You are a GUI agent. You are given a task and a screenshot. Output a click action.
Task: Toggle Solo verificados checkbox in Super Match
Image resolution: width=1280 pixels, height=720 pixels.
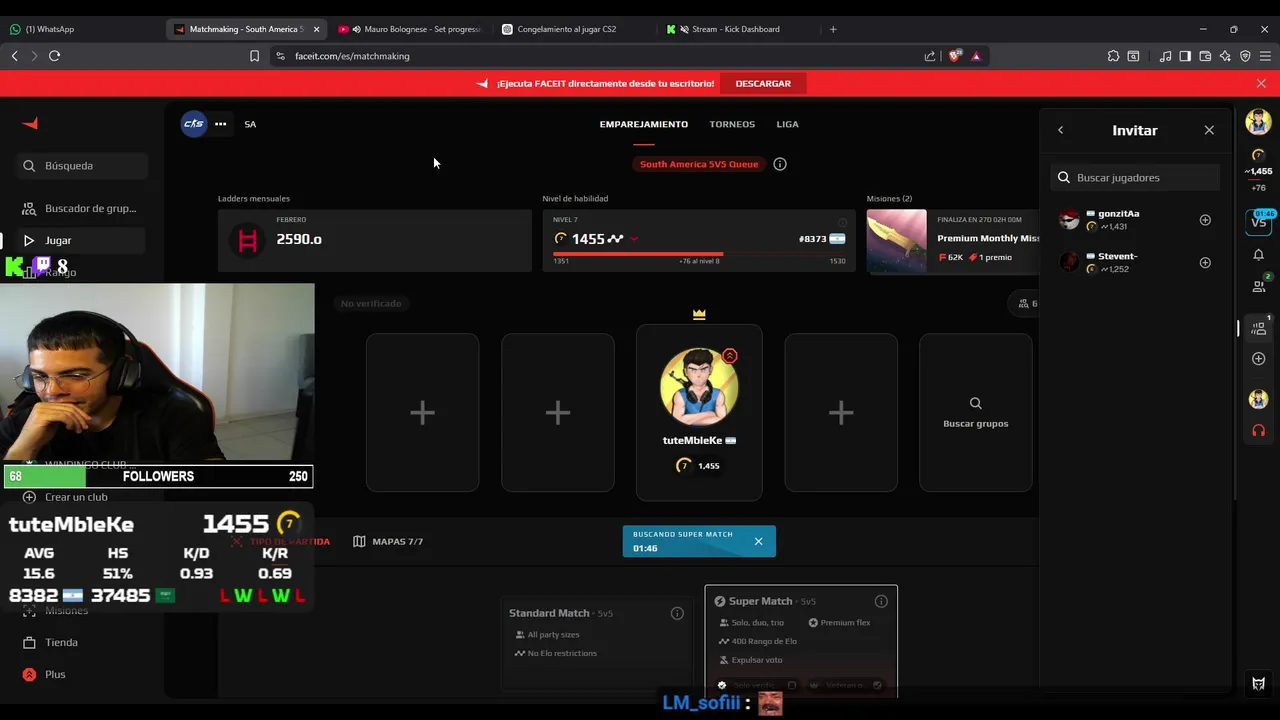[792, 685]
